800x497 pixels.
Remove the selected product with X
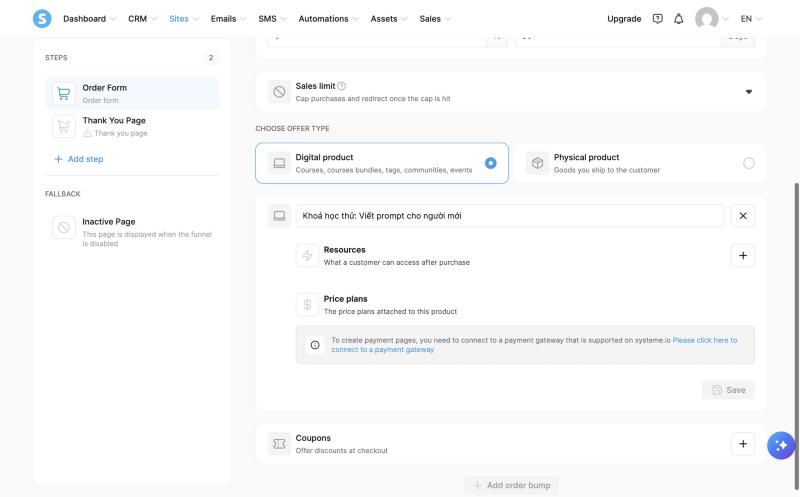pyautogui.click(x=743, y=216)
